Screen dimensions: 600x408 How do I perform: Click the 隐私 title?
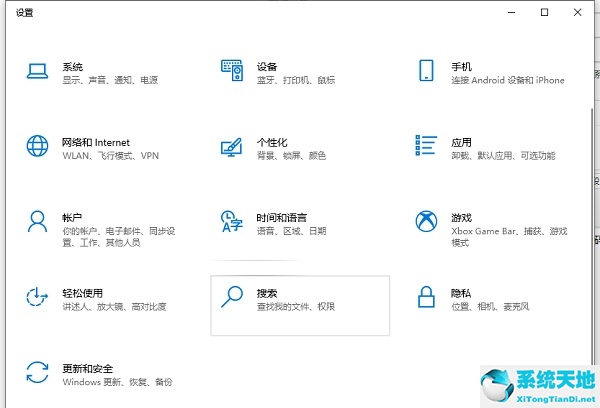461,293
